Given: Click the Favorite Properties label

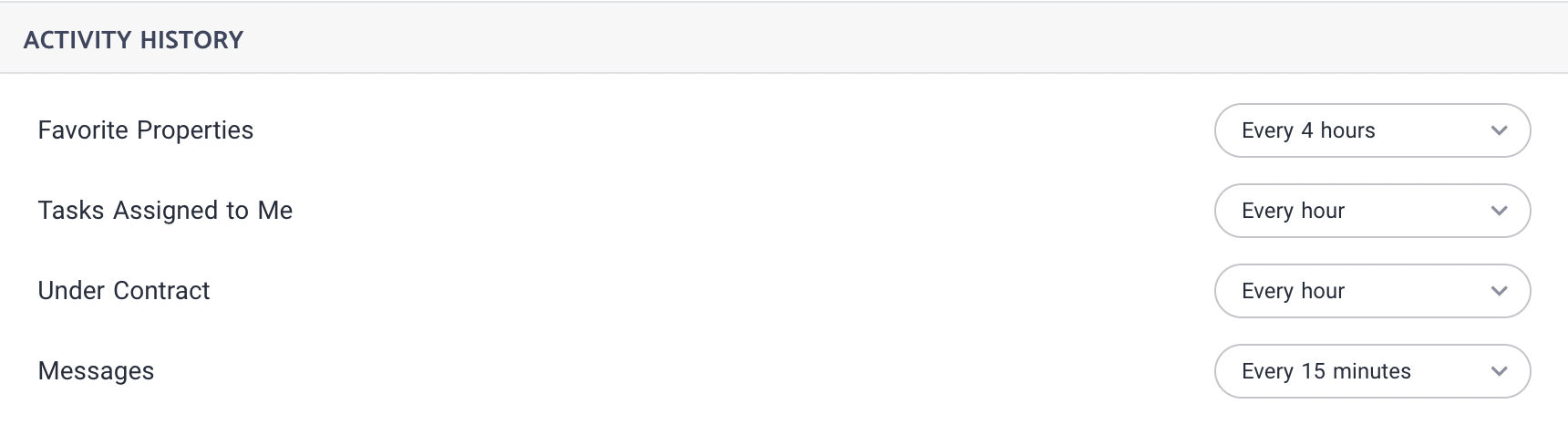Looking at the screenshot, I should point(146,130).
